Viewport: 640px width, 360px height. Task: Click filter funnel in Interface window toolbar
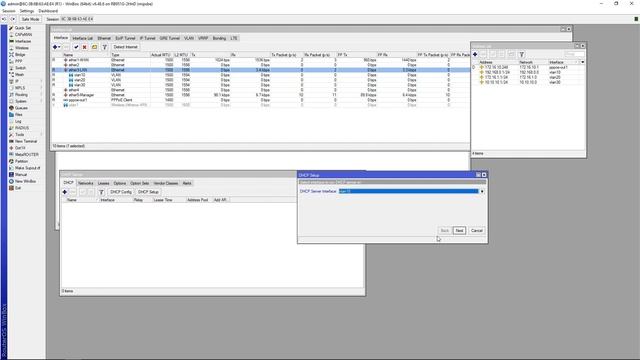[104, 47]
